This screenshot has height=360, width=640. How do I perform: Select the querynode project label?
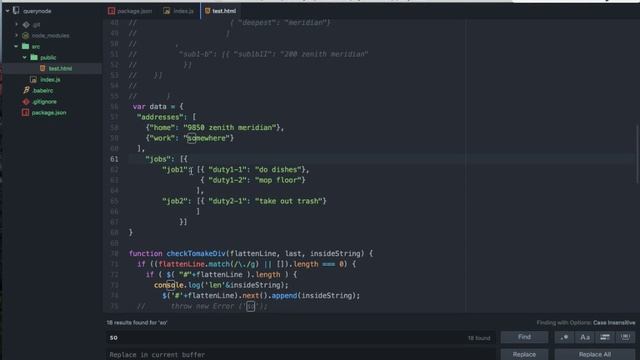click(x=37, y=11)
